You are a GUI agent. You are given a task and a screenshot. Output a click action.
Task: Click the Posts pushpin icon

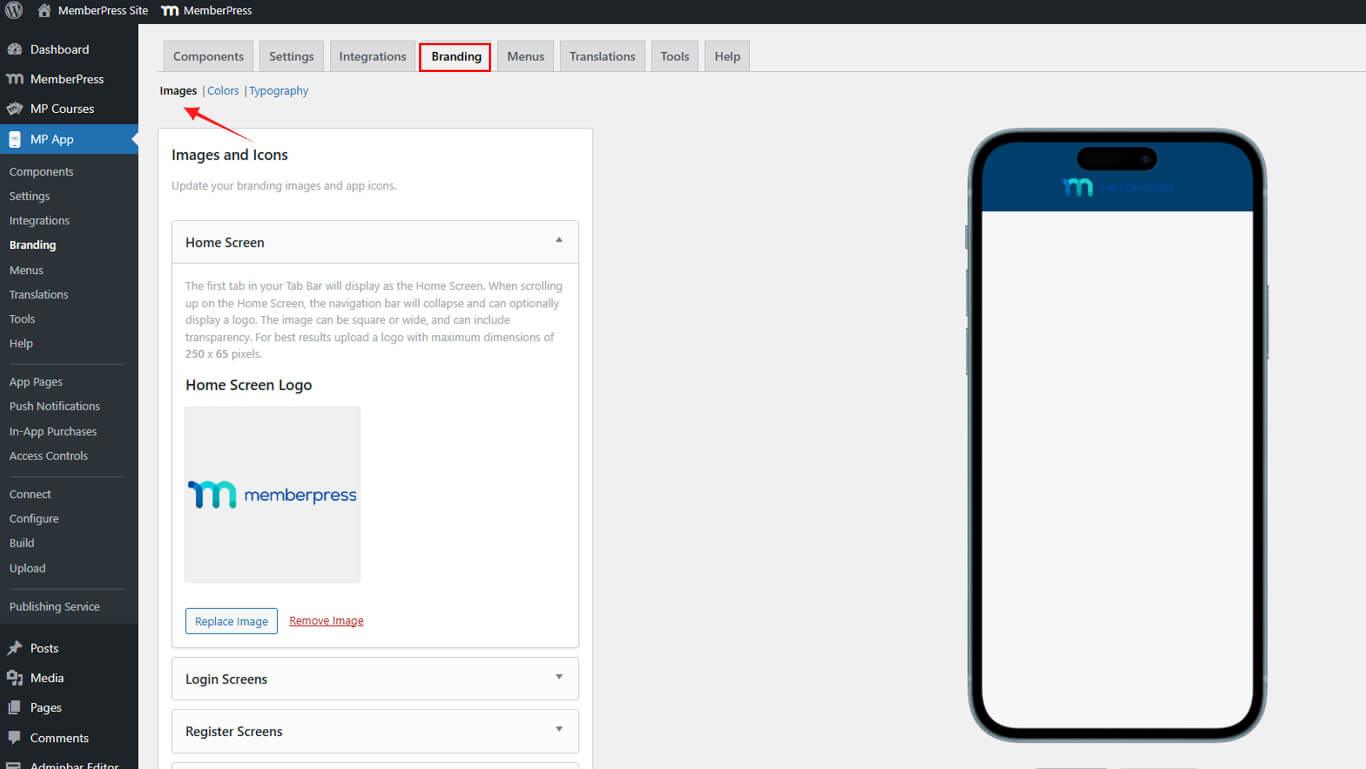(15, 648)
